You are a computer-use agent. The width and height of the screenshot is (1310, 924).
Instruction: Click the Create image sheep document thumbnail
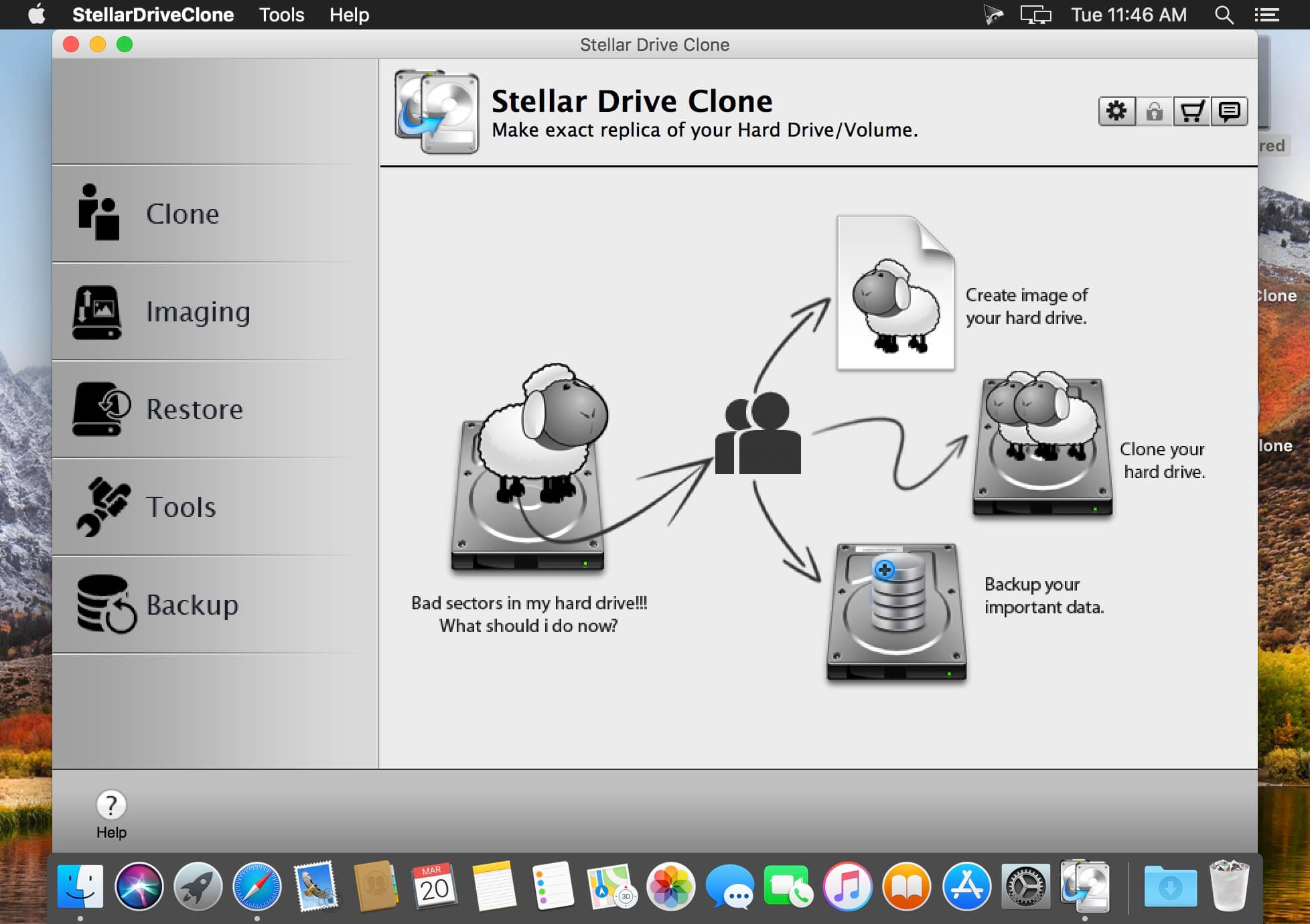pos(895,293)
